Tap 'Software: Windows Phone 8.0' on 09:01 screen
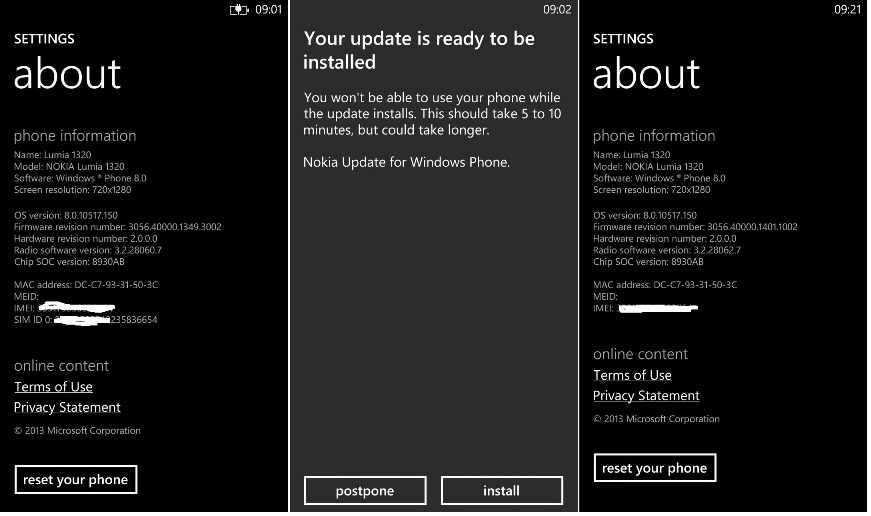This screenshot has height=516, width=871. (x=81, y=178)
